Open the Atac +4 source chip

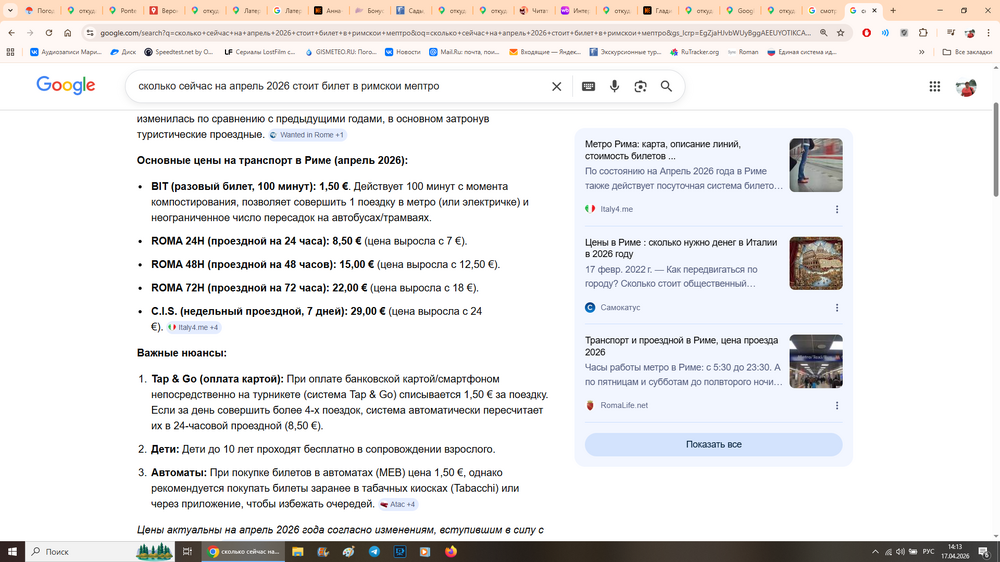(x=398, y=505)
